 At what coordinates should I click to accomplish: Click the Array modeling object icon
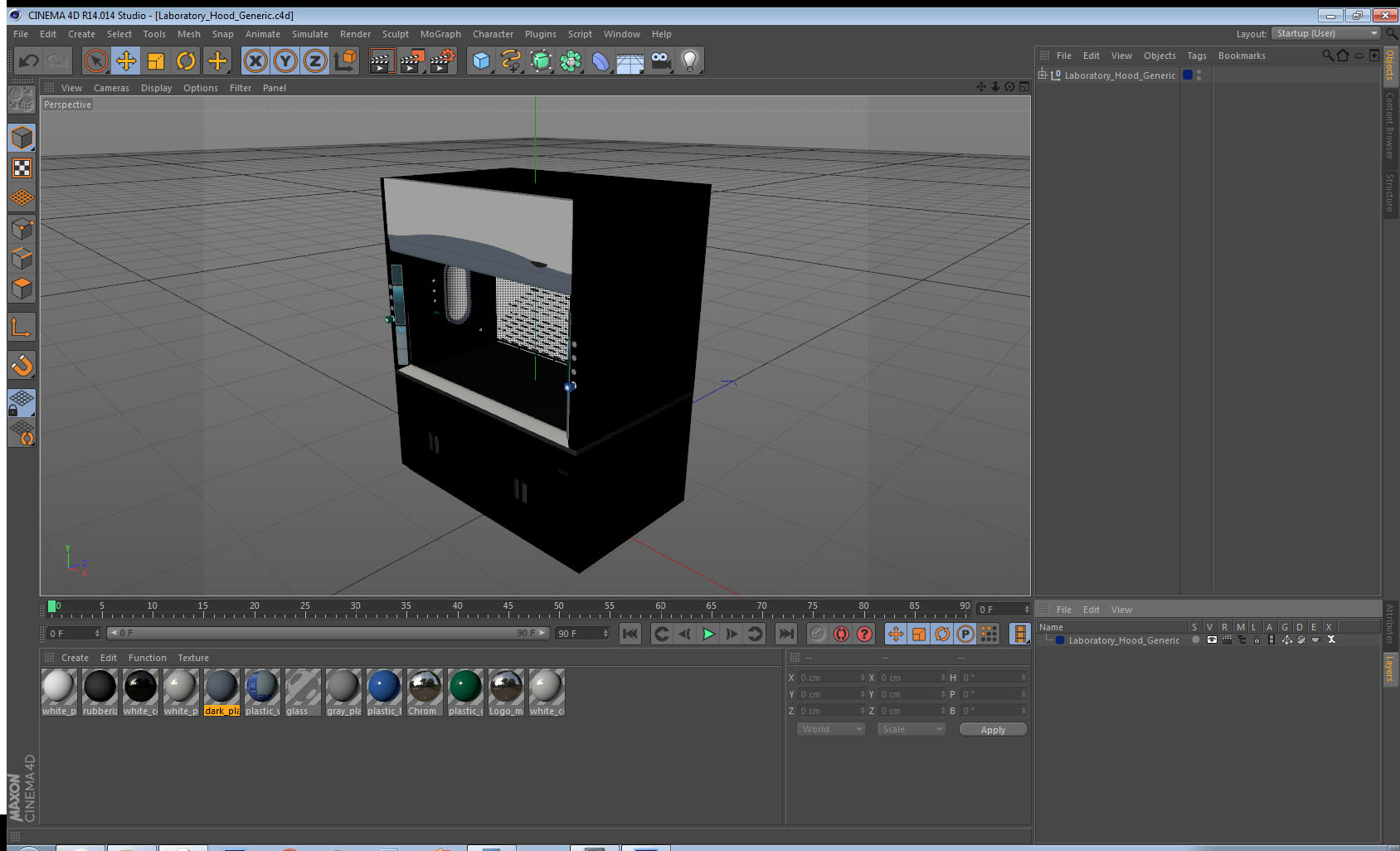click(571, 61)
